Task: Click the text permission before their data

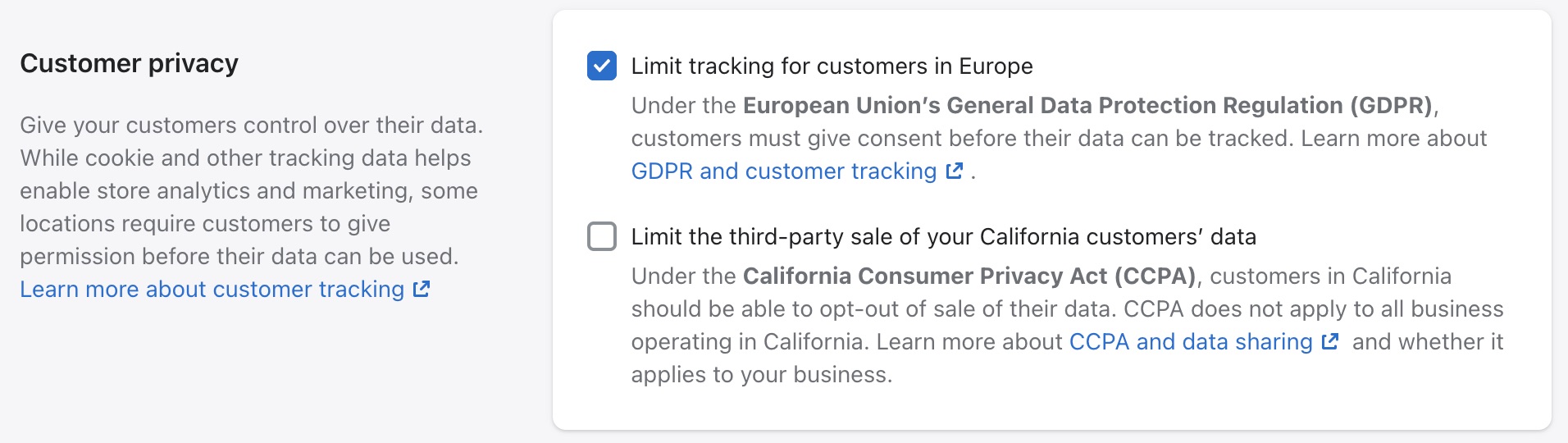Action: click(239, 256)
